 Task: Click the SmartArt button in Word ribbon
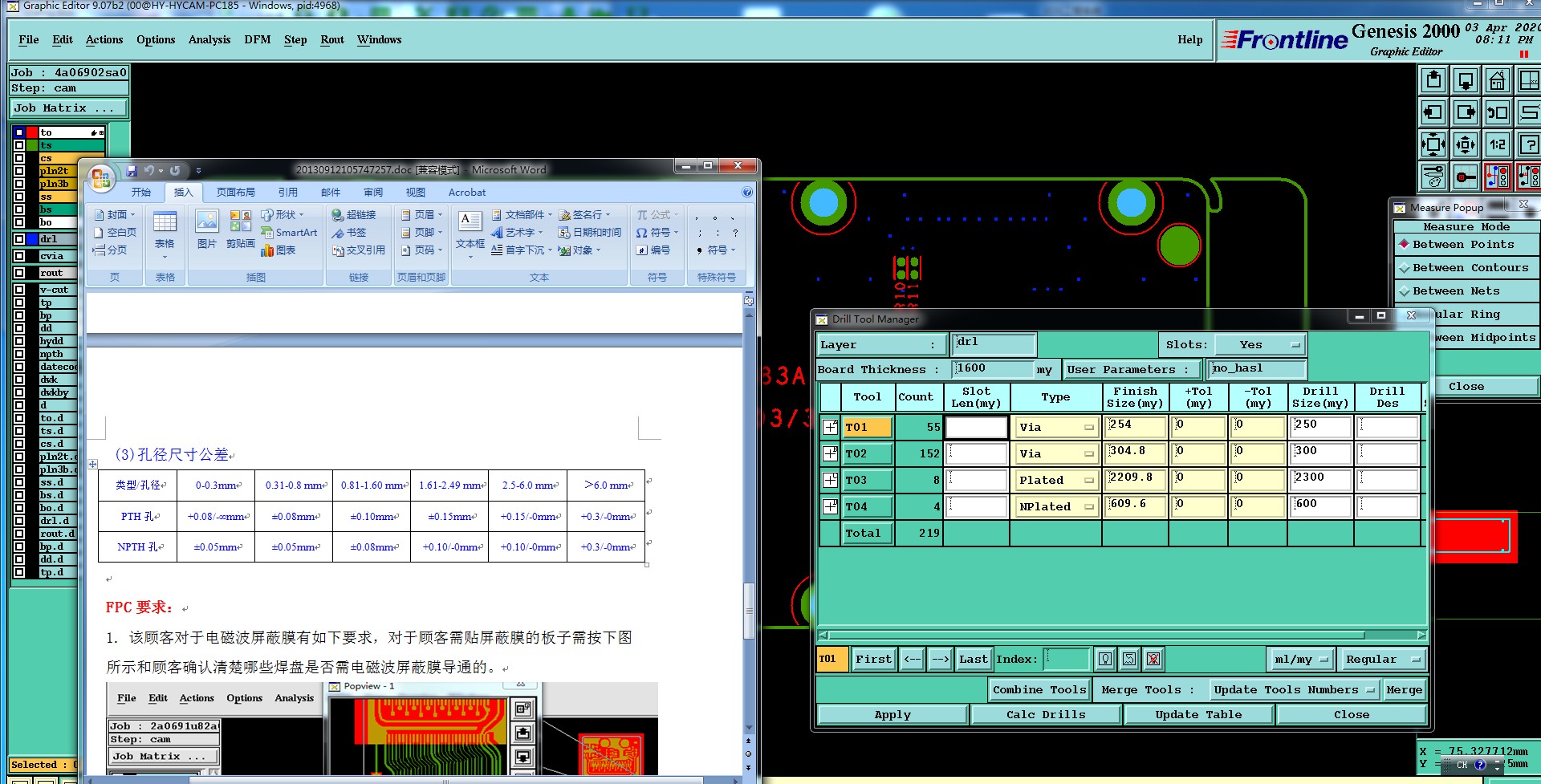tap(289, 233)
